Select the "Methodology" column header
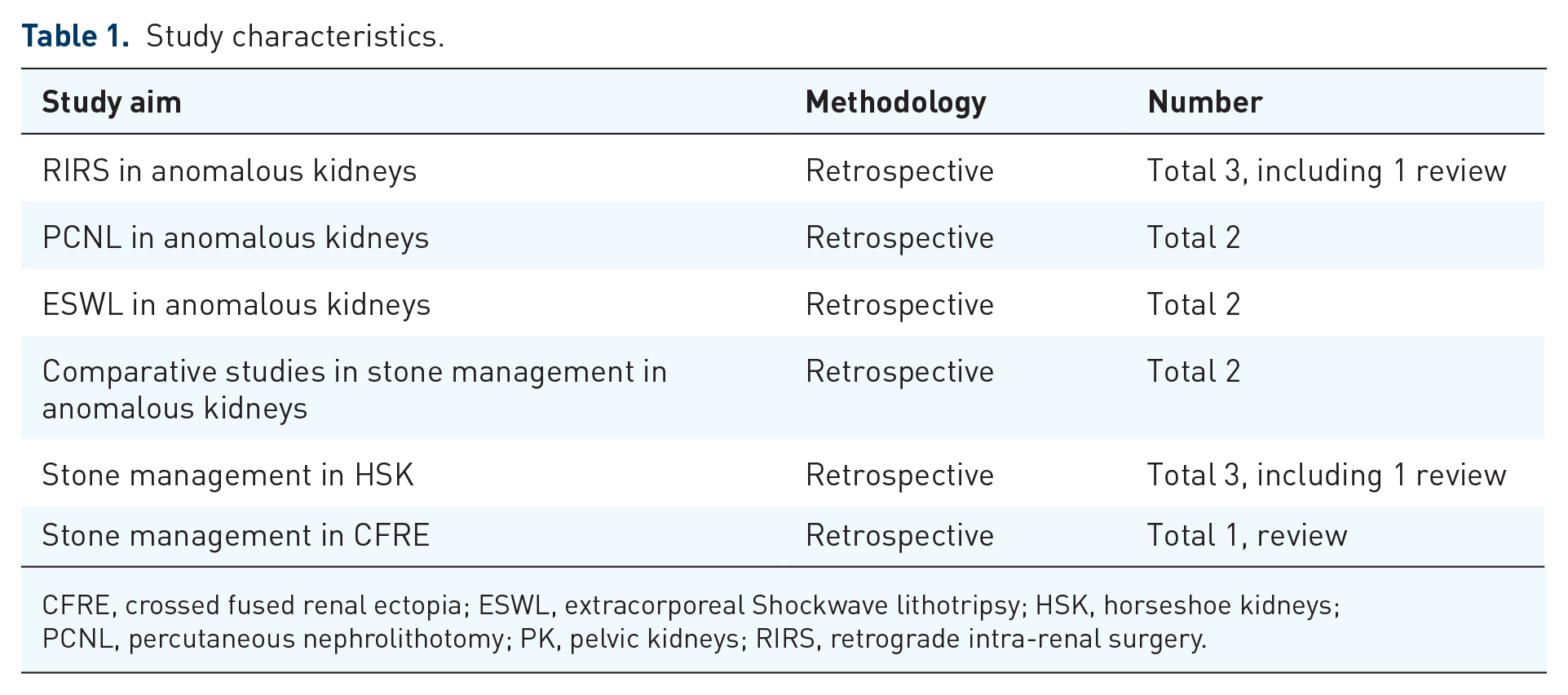 [895, 102]
